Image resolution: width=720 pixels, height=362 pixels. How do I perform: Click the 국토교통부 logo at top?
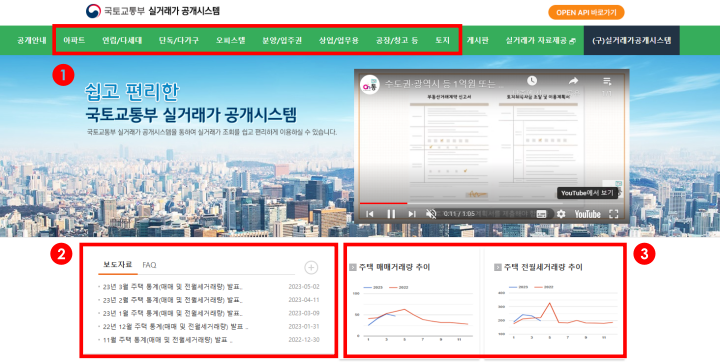click(153, 11)
